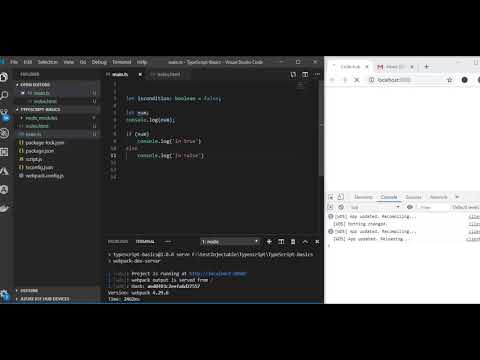480x360 pixels.
Task: Open index.html in file tree
Action: tap(37, 126)
